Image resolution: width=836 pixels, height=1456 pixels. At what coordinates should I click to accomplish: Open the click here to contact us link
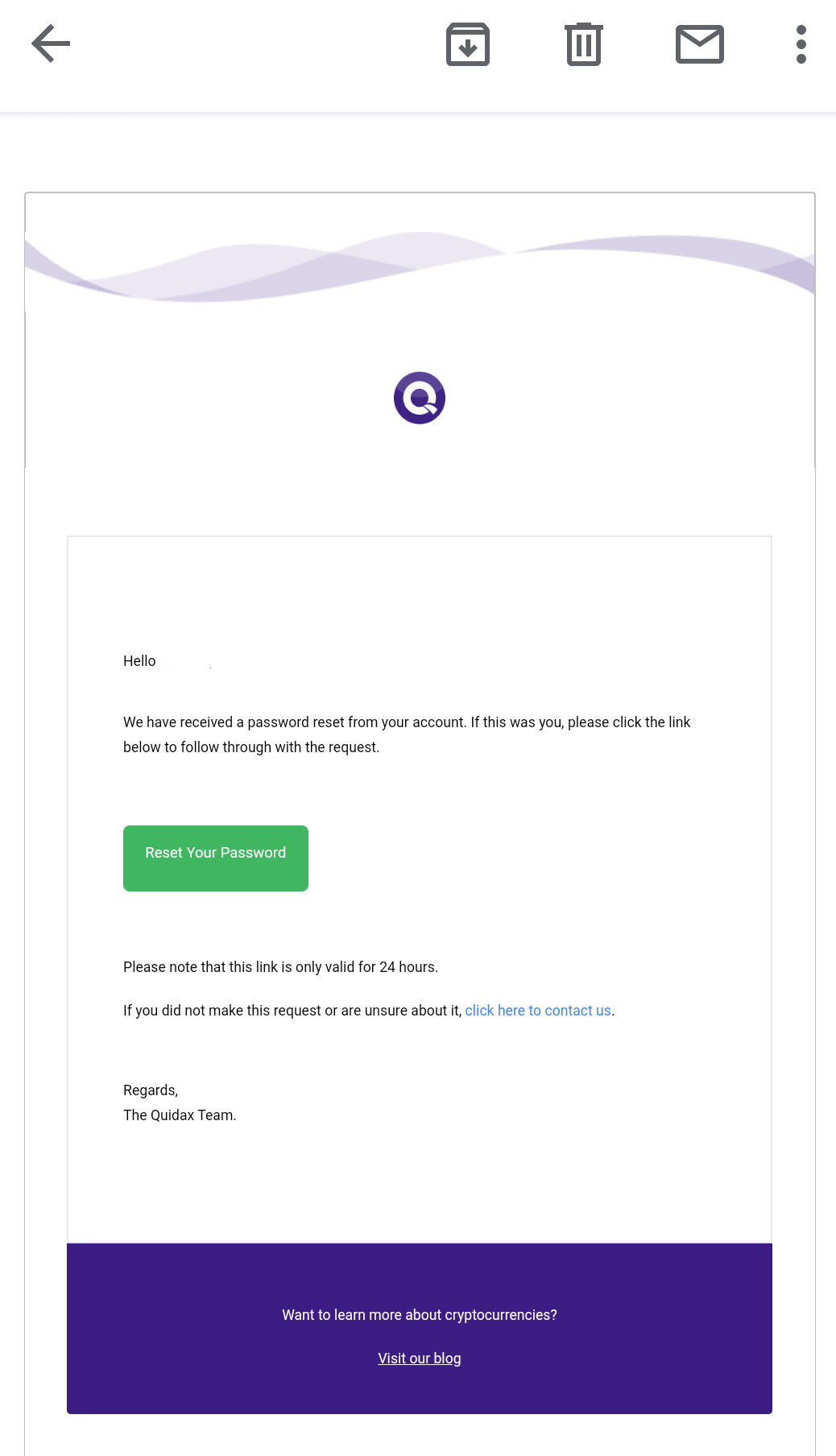click(x=538, y=1011)
